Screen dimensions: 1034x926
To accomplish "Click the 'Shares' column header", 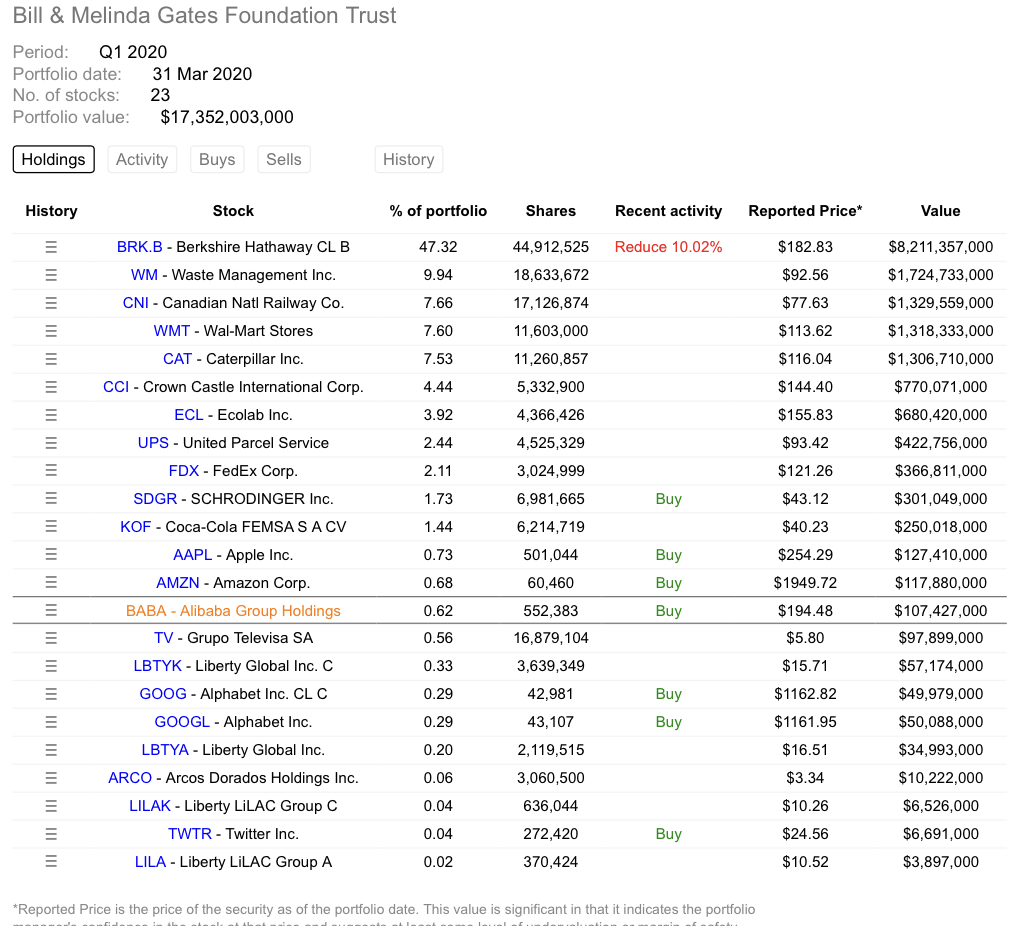I will (x=551, y=211).
